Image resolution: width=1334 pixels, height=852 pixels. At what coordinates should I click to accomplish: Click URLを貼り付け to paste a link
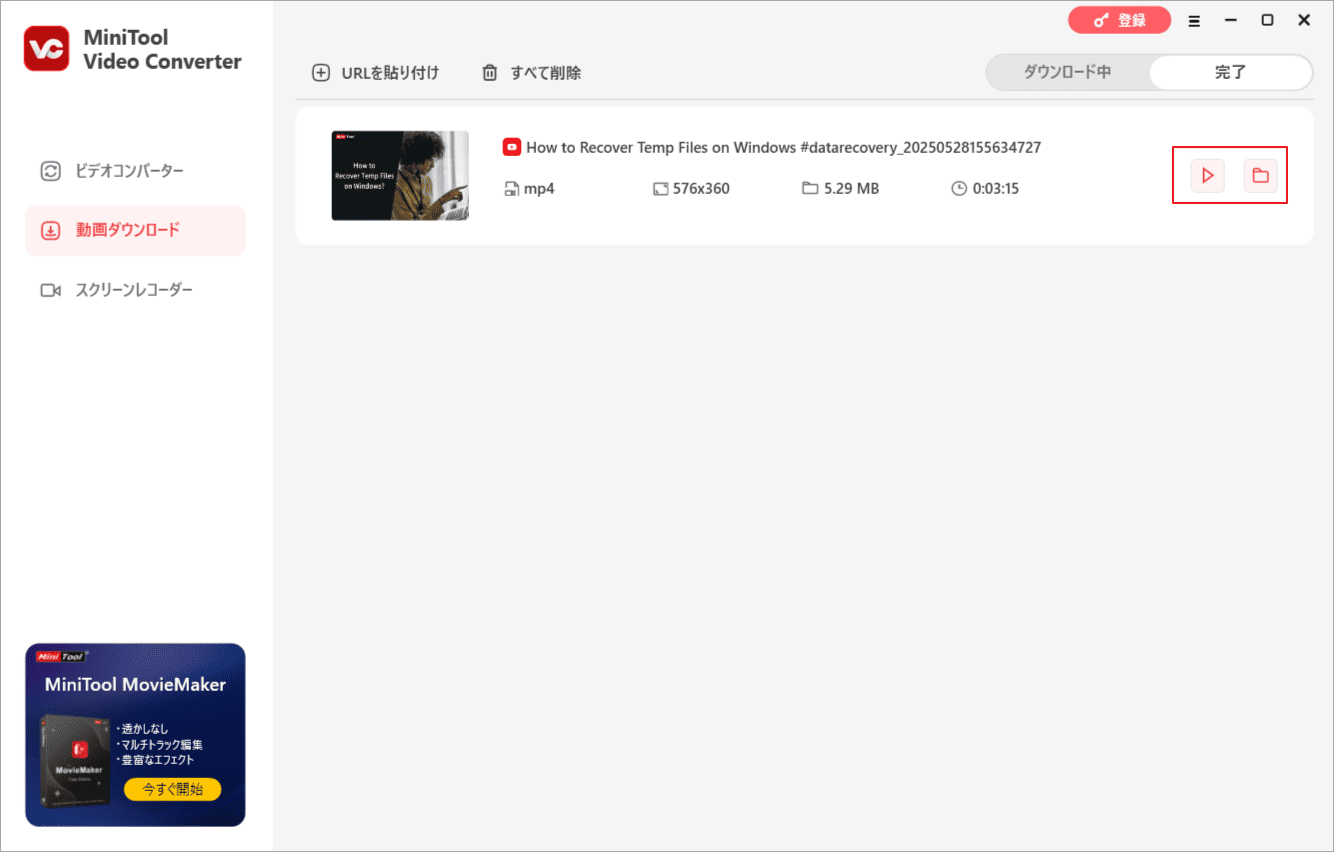coord(376,73)
